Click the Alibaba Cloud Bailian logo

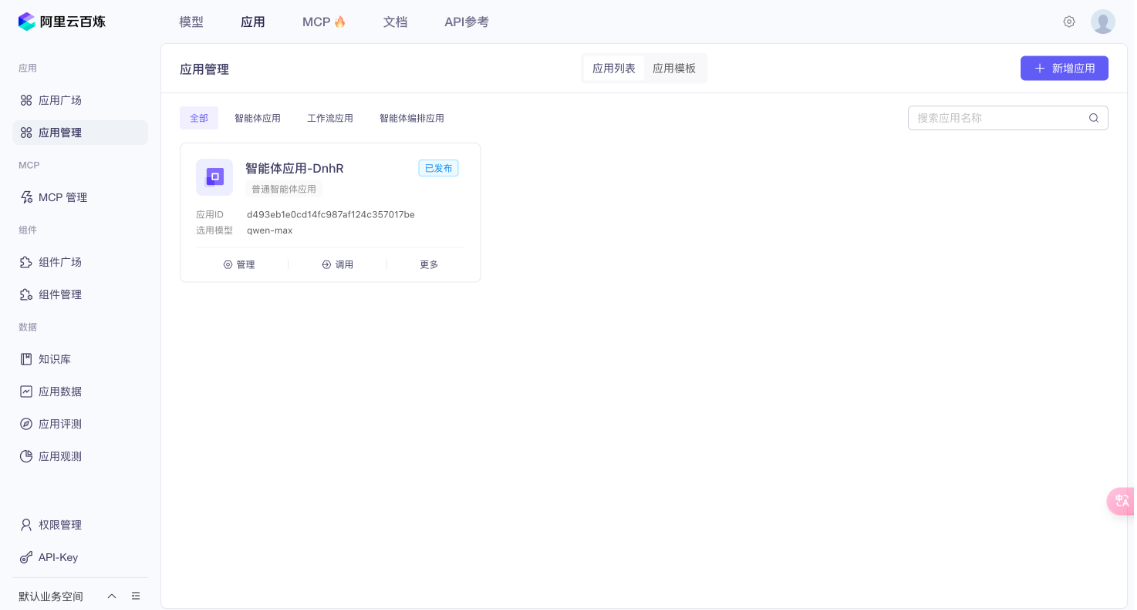[x=62, y=21]
